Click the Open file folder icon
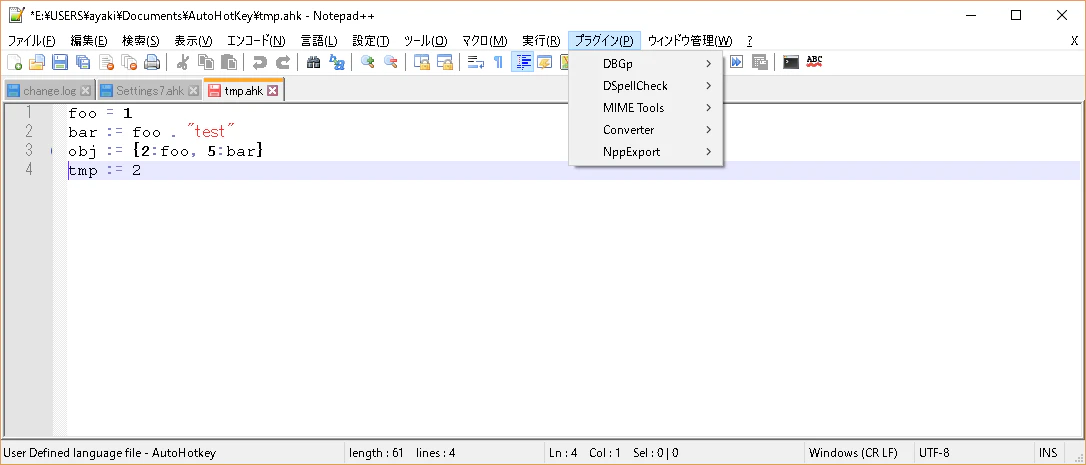Viewport: 1086px width, 465px height. (x=37, y=62)
